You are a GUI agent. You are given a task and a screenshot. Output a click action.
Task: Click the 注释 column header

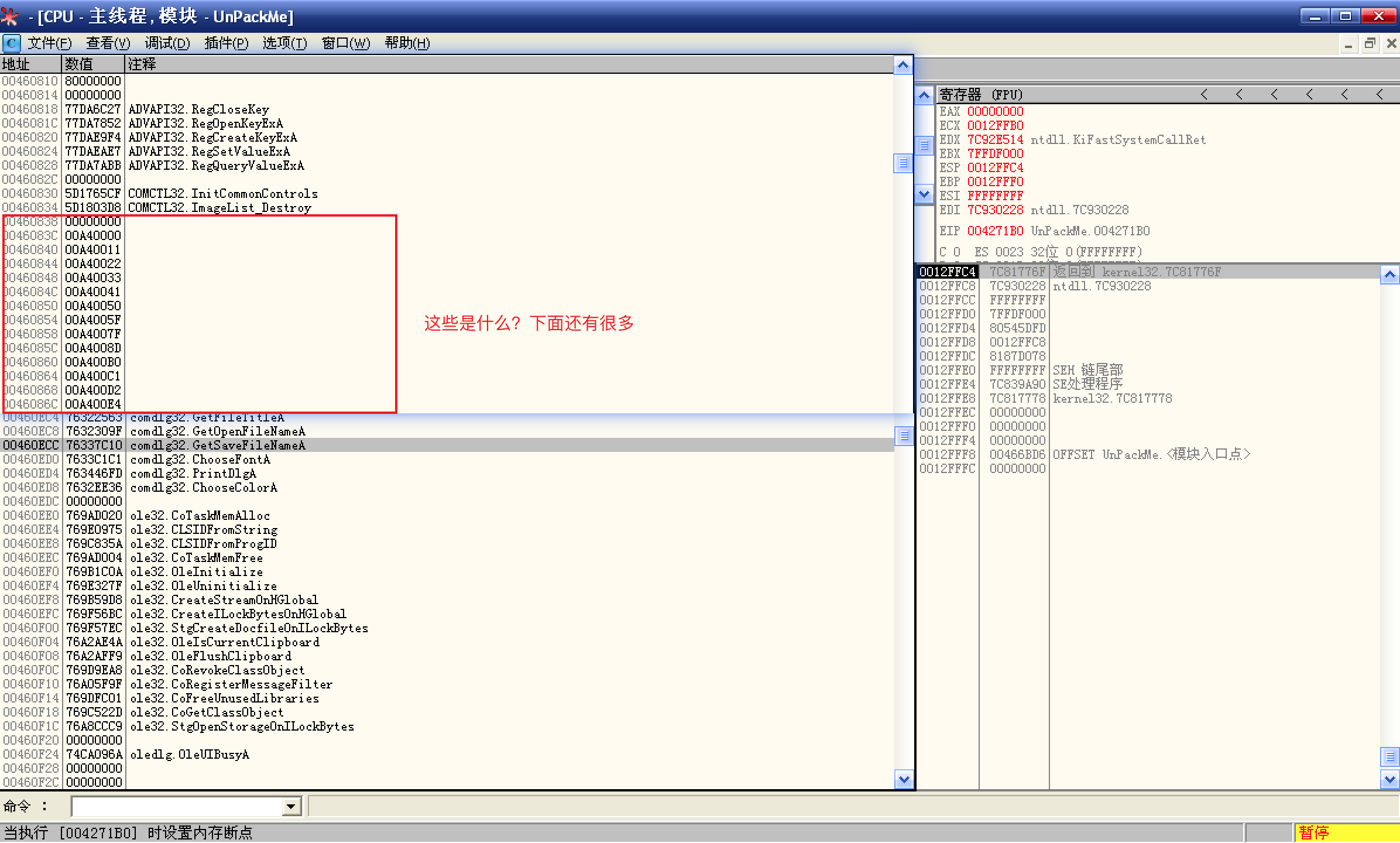point(142,64)
